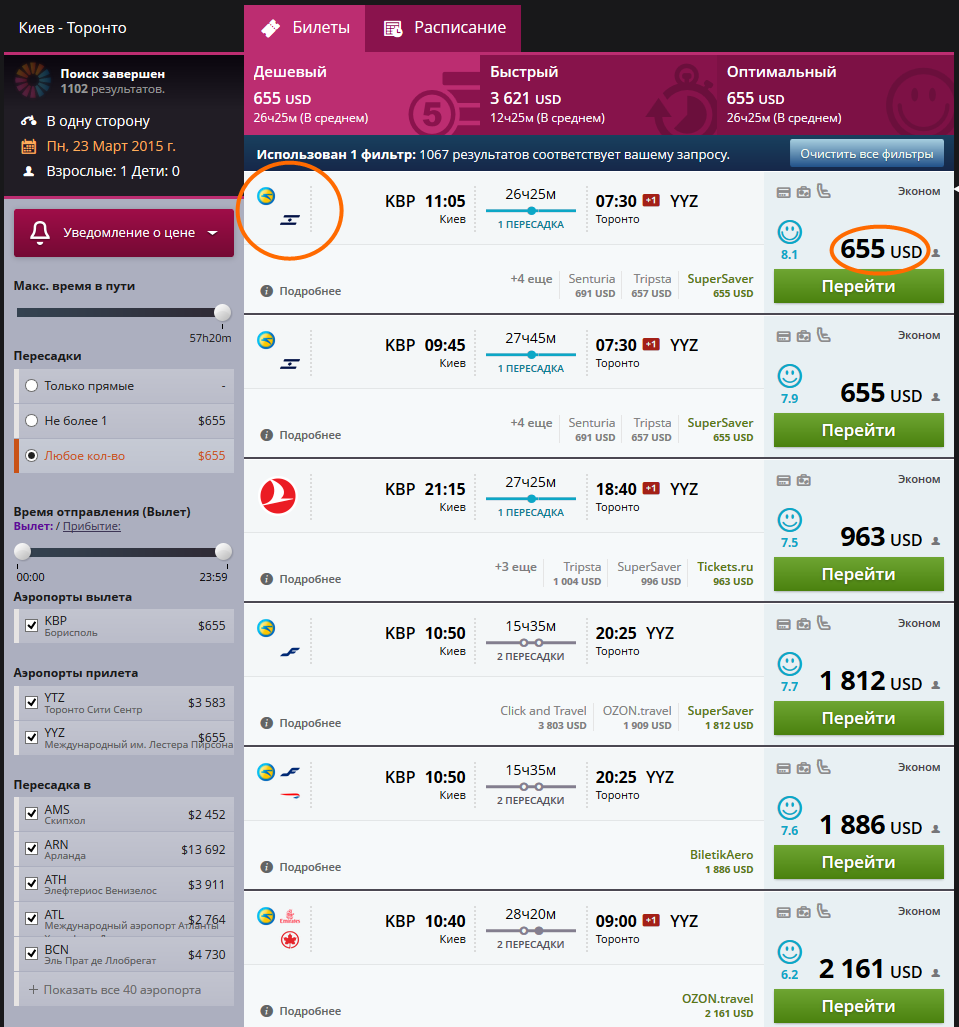Expand Показать все 40 аэропорта list
The image size is (959, 1027).
115,989
